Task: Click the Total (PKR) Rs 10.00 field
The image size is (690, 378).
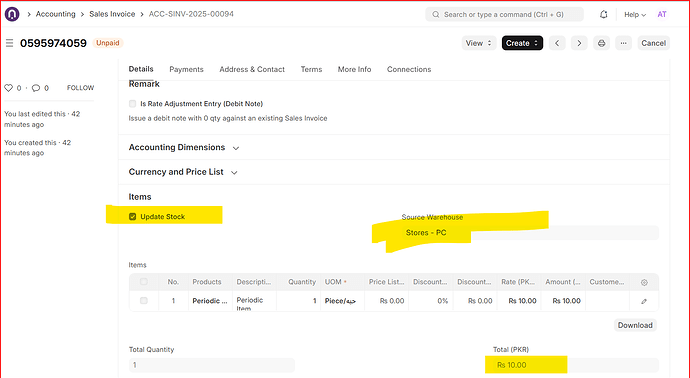Action: (576, 365)
